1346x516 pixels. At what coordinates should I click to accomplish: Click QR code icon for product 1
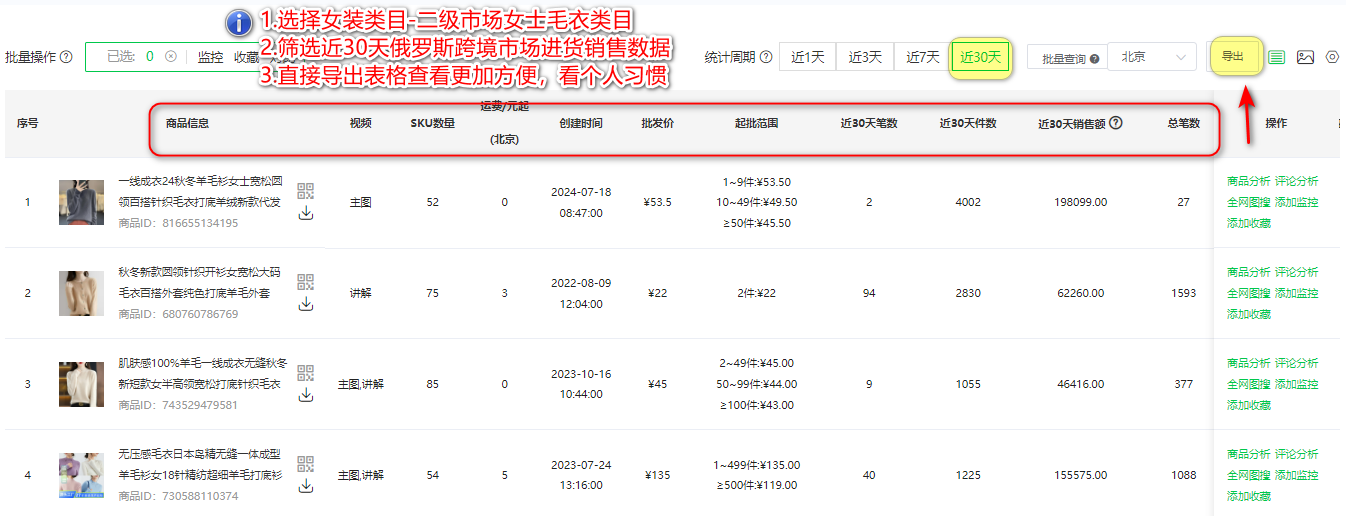(306, 191)
